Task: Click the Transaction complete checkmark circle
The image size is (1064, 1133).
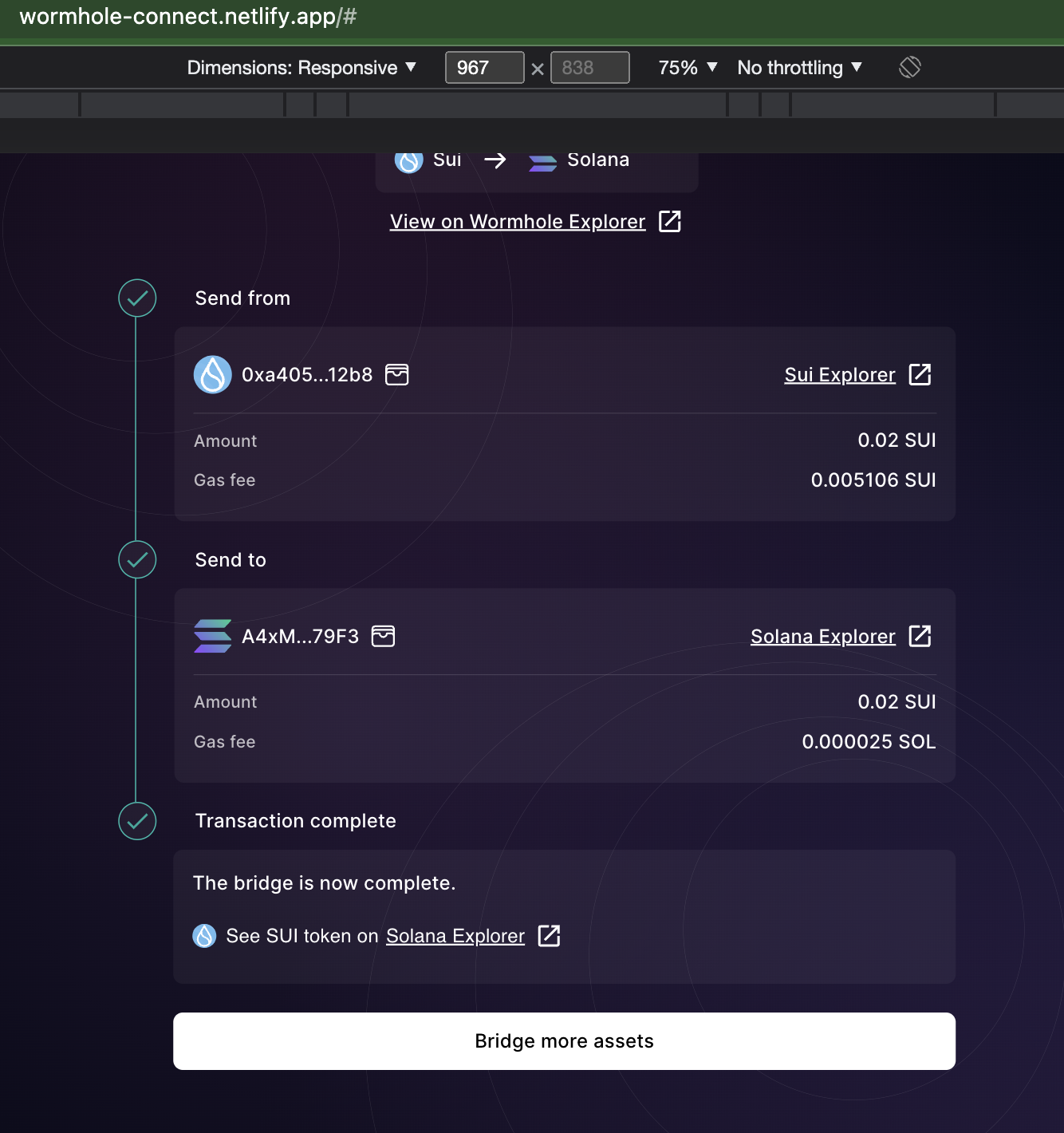Action: (x=137, y=821)
